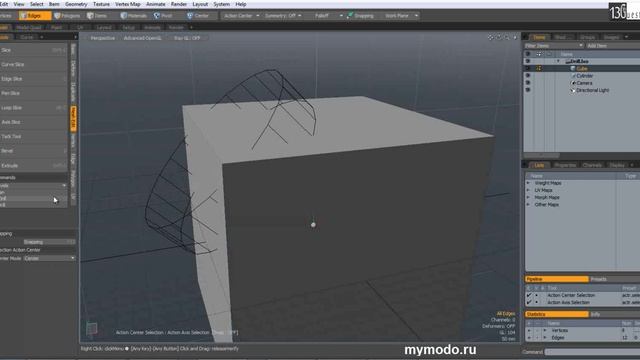Select the Tack Tool
Viewport: 640px width, 360px height.
pos(33,136)
